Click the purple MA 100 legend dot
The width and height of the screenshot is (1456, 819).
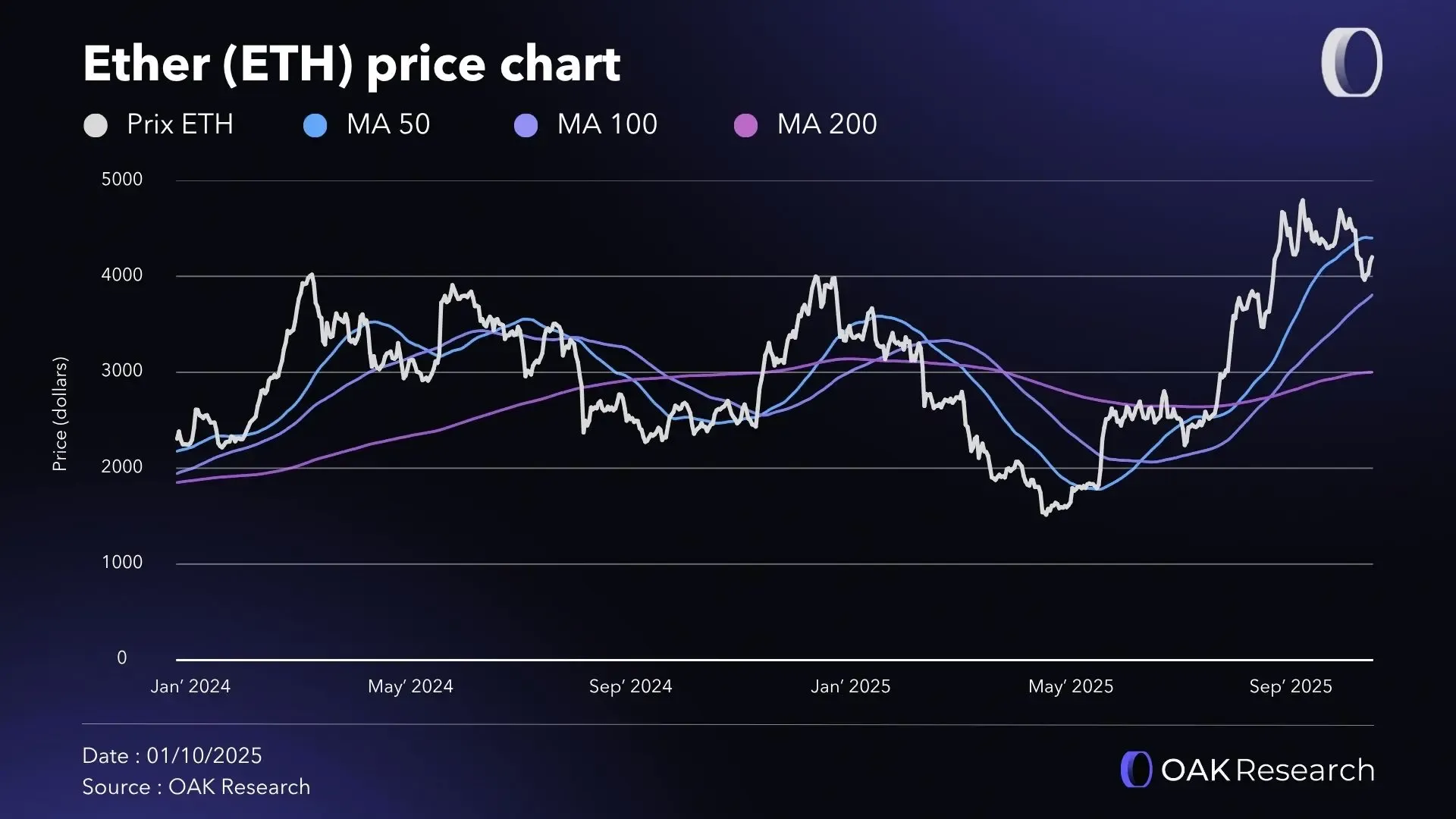526,125
